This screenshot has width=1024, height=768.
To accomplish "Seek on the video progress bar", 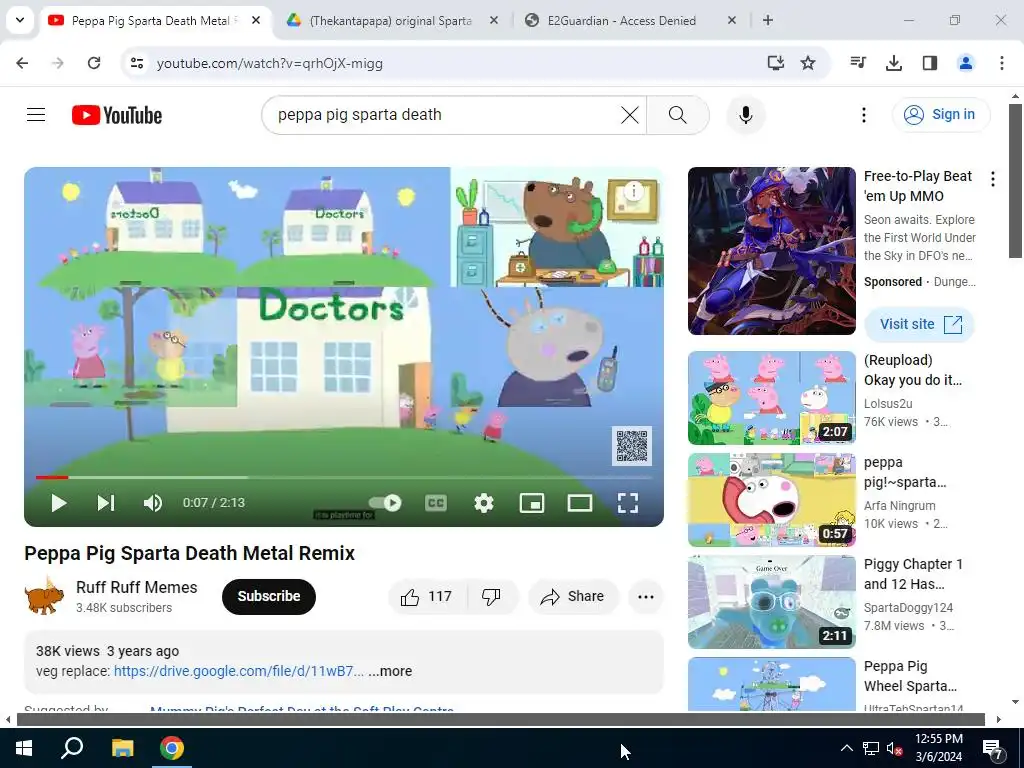I will pyautogui.click(x=344, y=477).
